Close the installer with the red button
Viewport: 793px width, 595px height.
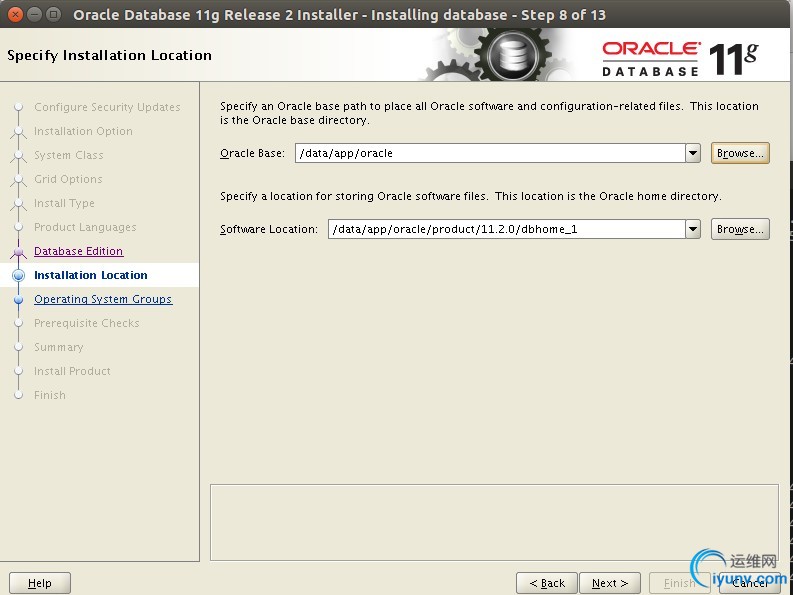[x=15, y=14]
